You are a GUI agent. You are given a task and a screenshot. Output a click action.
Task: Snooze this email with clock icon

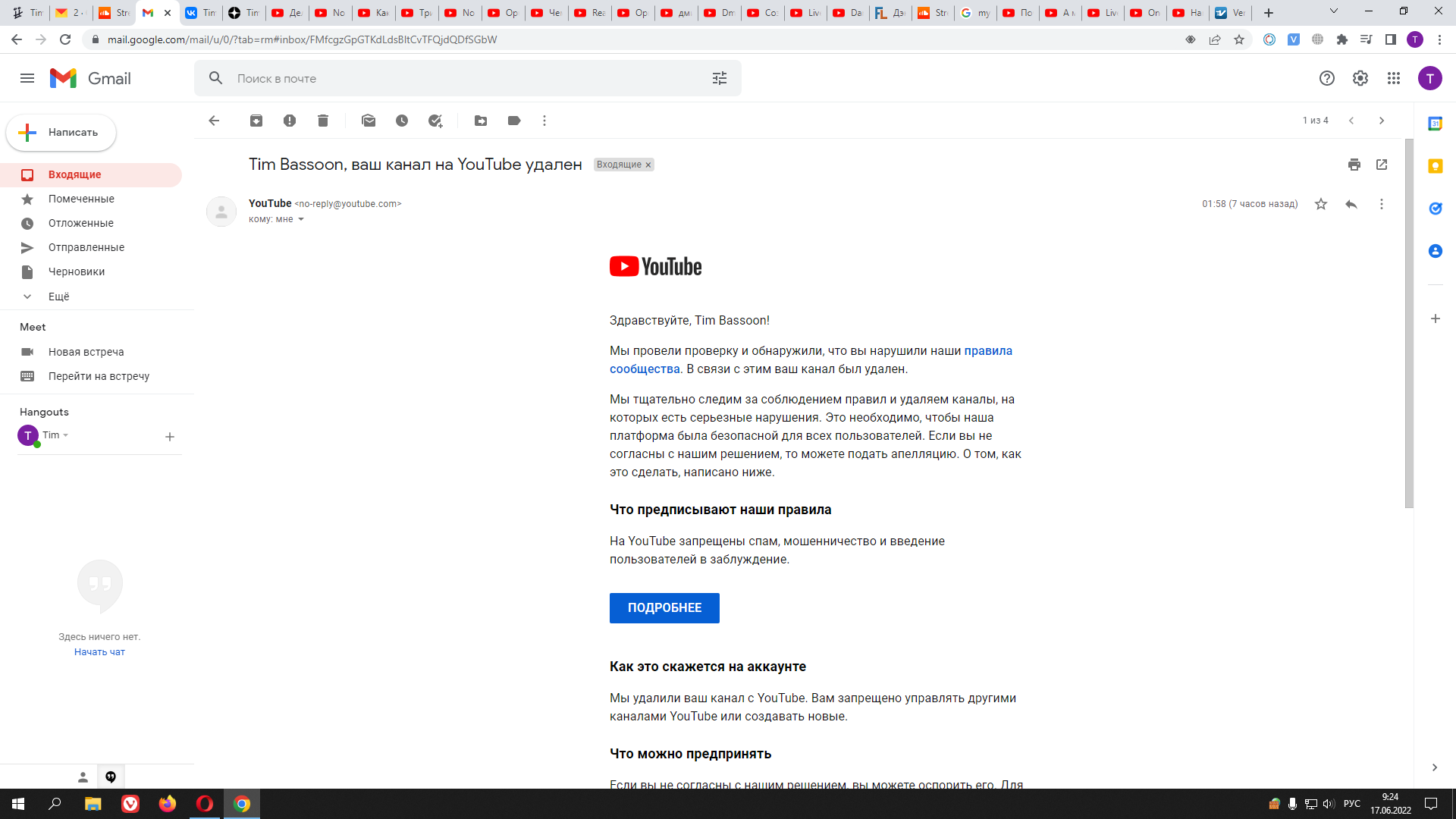tap(402, 121)
